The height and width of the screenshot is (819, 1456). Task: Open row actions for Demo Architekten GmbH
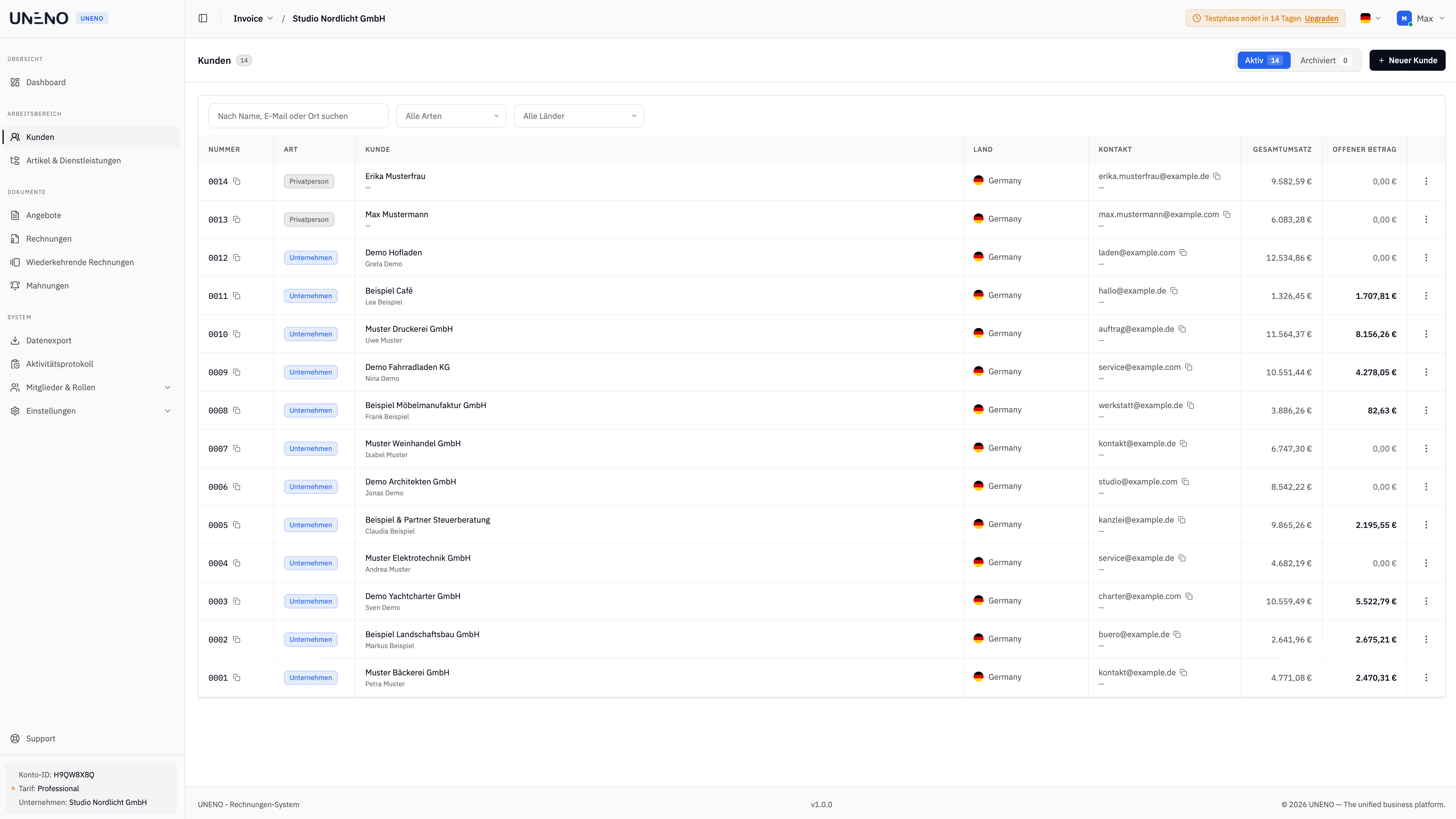(1426, 487)
